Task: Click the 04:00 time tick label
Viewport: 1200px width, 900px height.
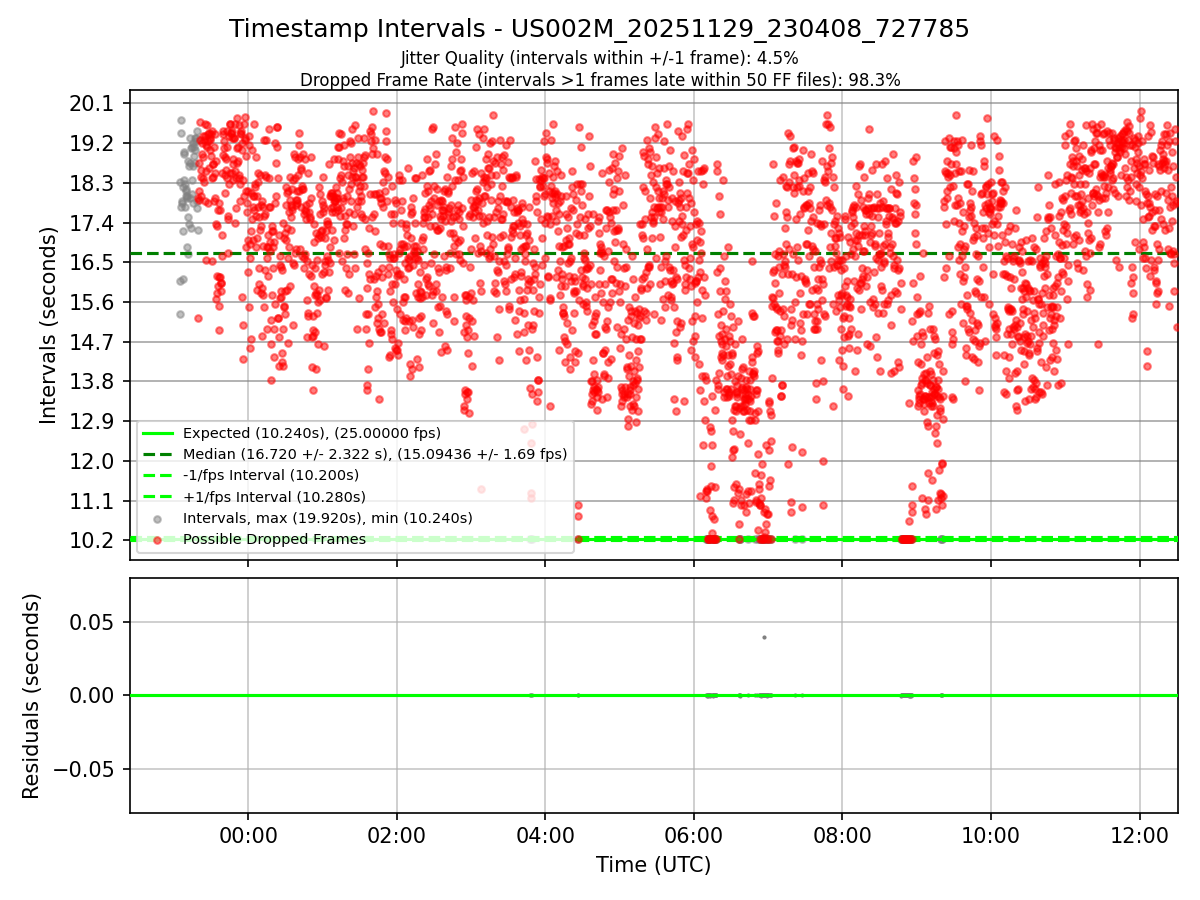Action: pos(545,835)
